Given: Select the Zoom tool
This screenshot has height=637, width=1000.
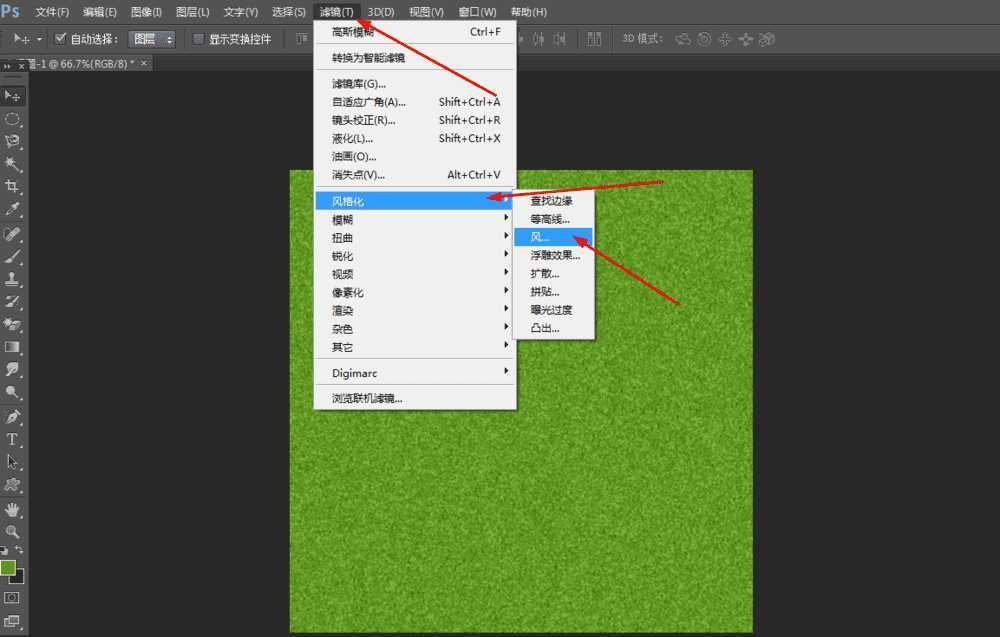Looking at the screenshot, I should 13,531.
